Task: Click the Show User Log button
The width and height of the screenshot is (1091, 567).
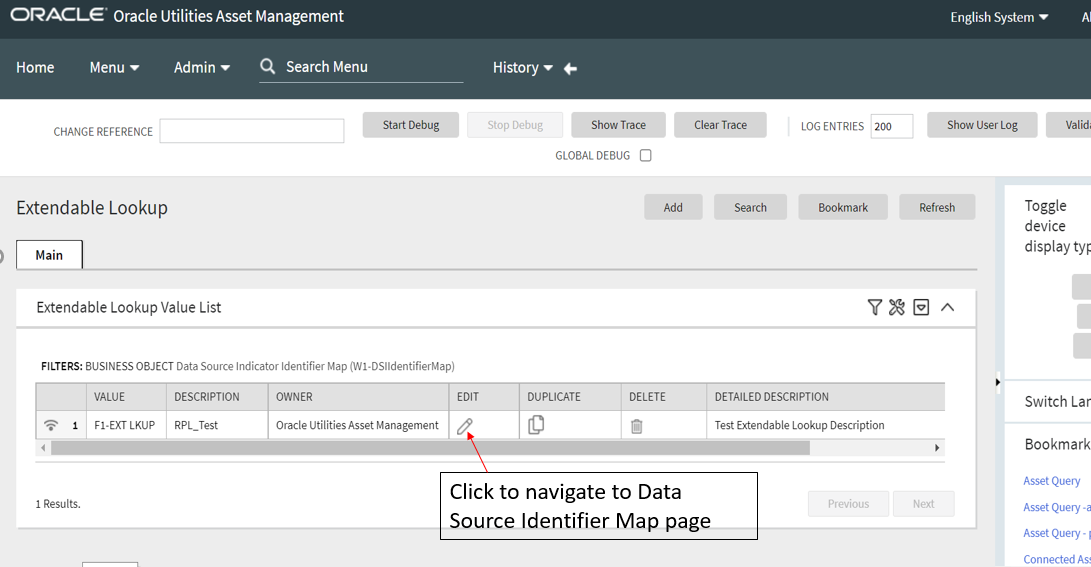Action: click(982, 125)
